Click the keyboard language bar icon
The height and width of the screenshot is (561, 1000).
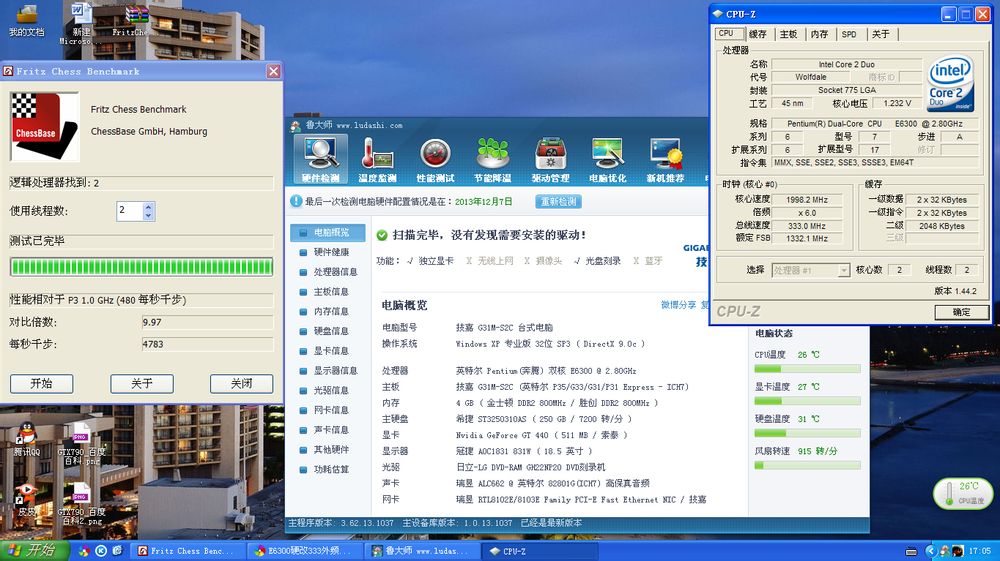tap(911, 551)
